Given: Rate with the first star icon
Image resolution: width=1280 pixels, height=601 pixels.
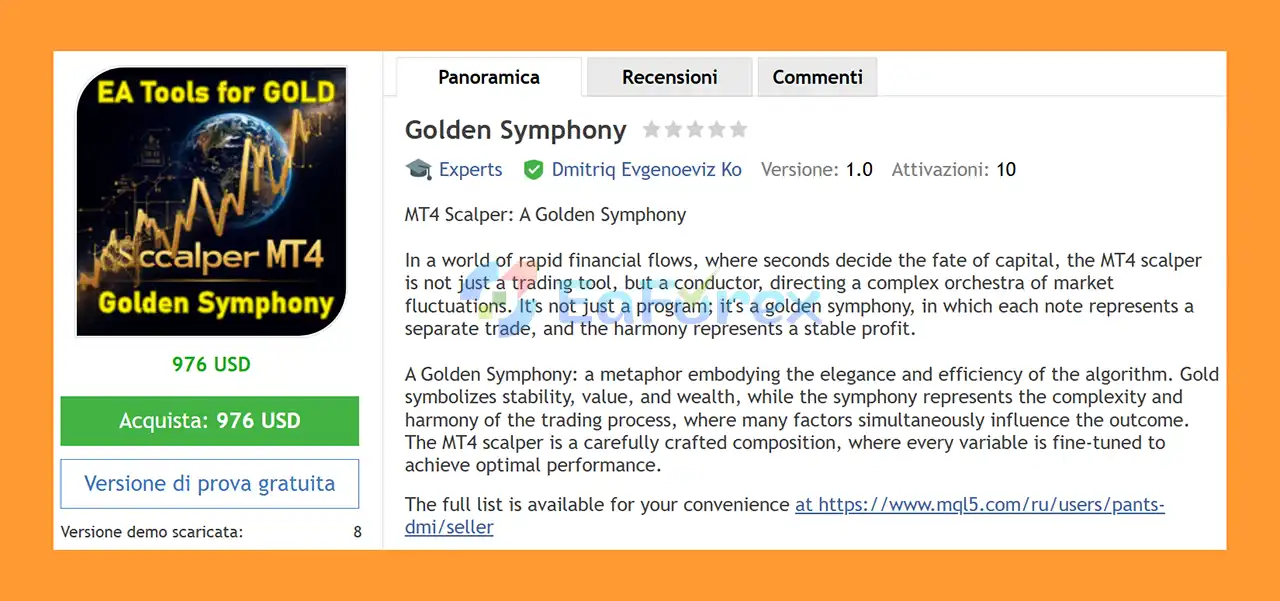Looking at the screenshot, I should [x=651, y=129].
